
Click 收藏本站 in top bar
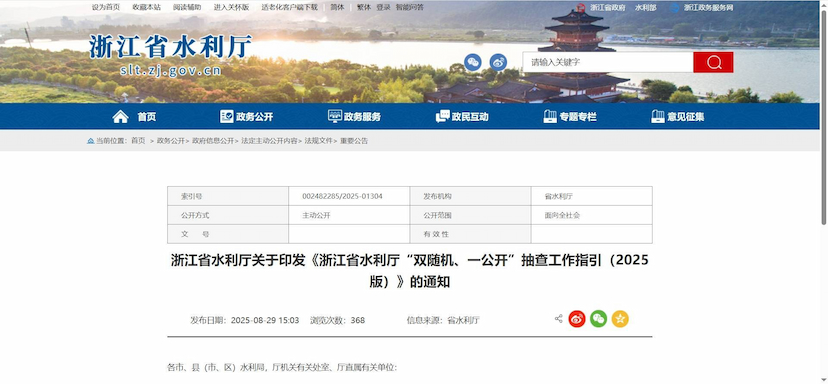point(146,7)
